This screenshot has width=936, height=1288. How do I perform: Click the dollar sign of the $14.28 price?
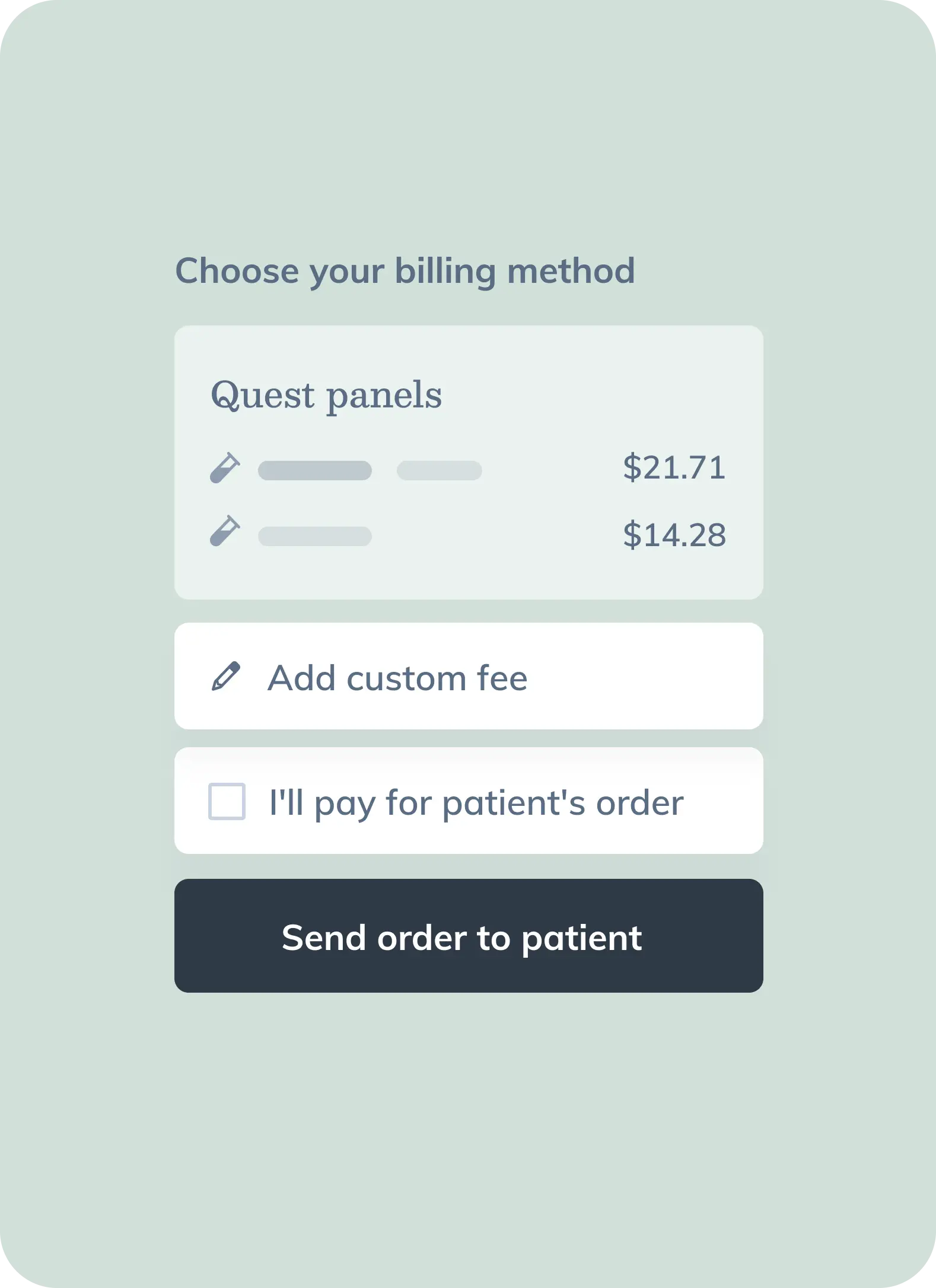(x=632, y=535)
